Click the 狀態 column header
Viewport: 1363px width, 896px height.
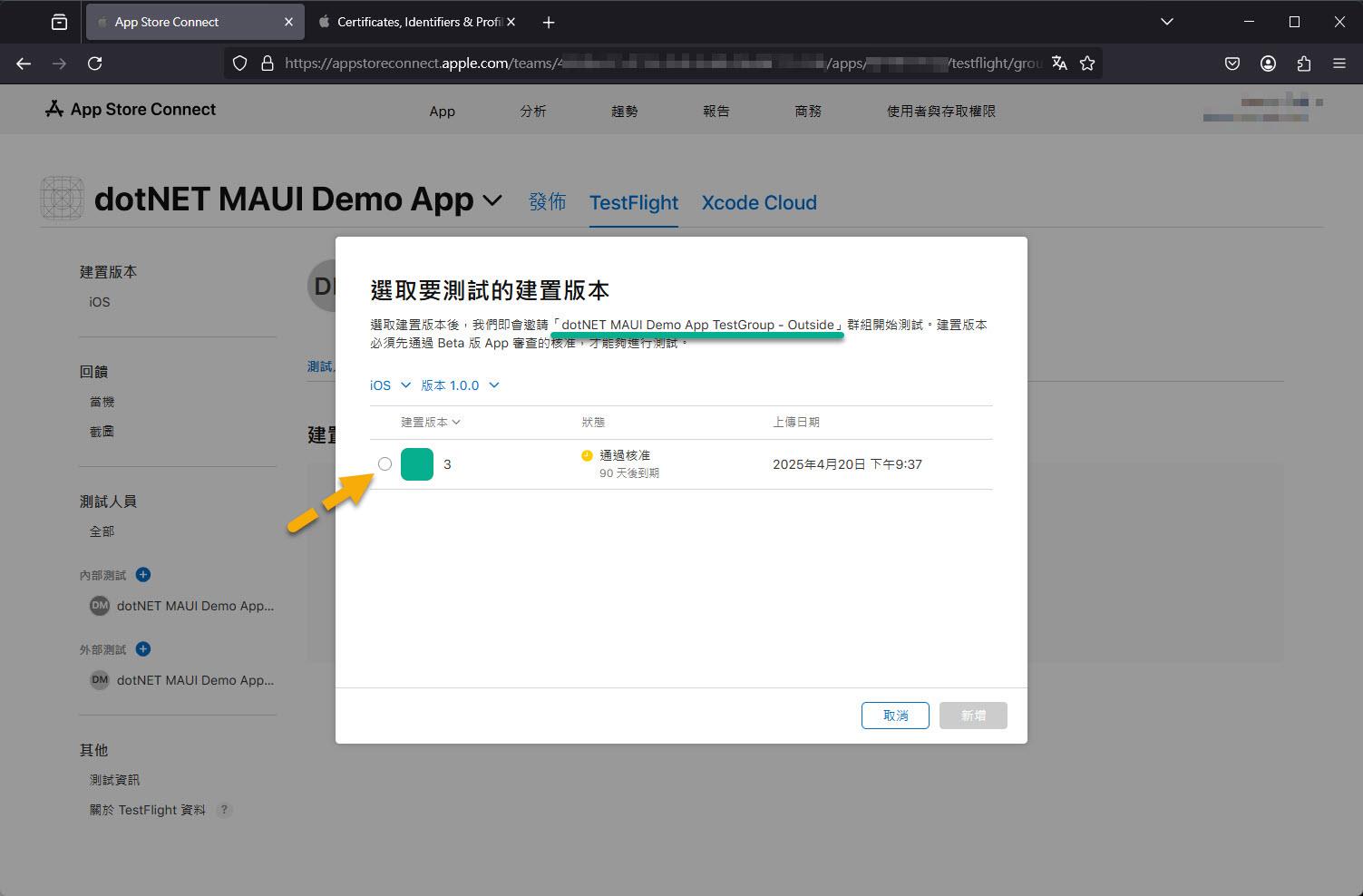tap(593, 422)
